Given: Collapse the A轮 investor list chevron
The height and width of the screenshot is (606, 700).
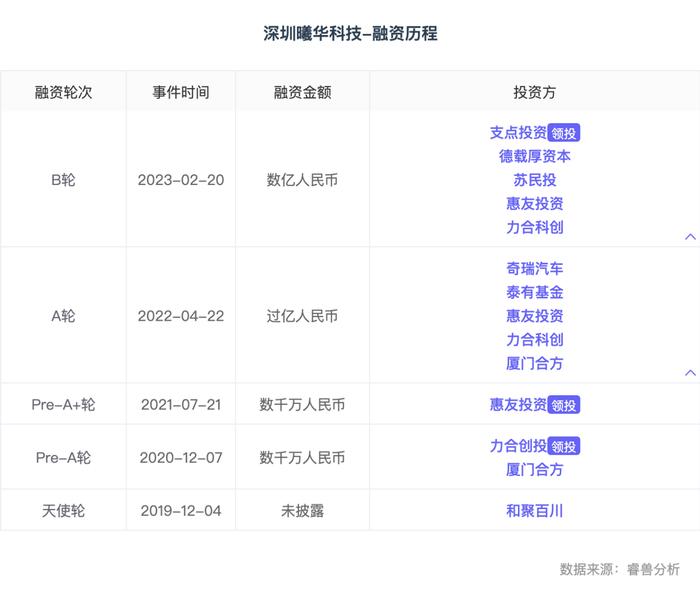Looking at the screenshot, I should 690,372.
